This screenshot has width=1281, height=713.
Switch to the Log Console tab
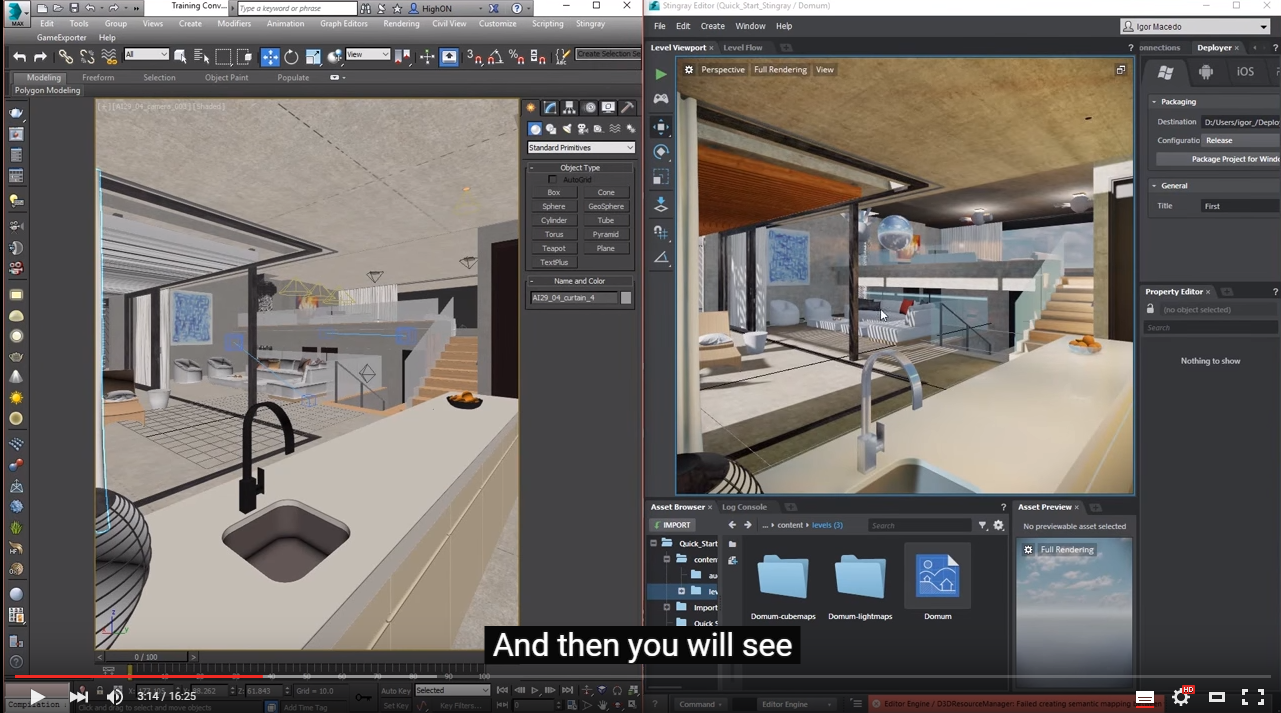[744, 507]
